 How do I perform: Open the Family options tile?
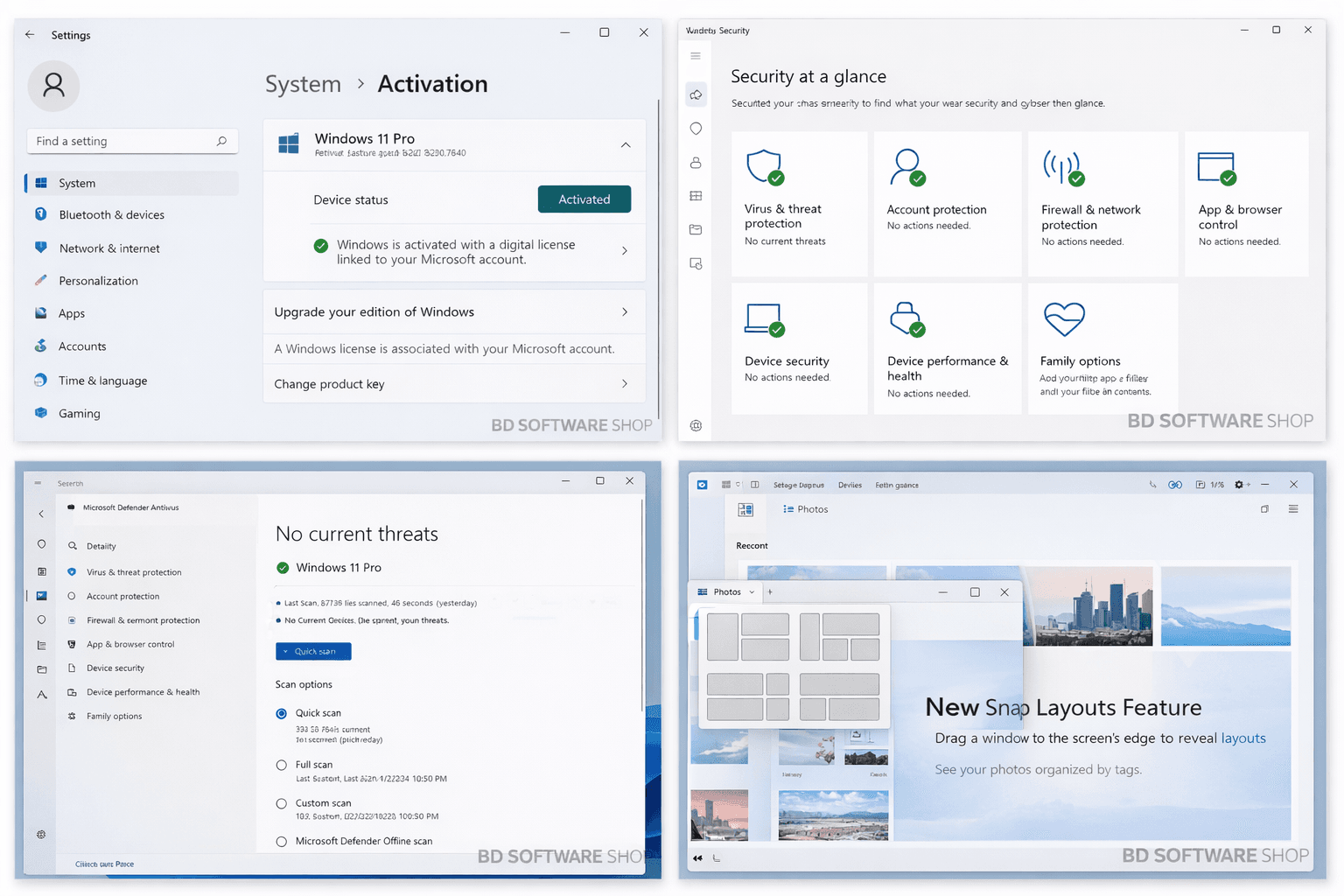click(x=1102, y=348)
